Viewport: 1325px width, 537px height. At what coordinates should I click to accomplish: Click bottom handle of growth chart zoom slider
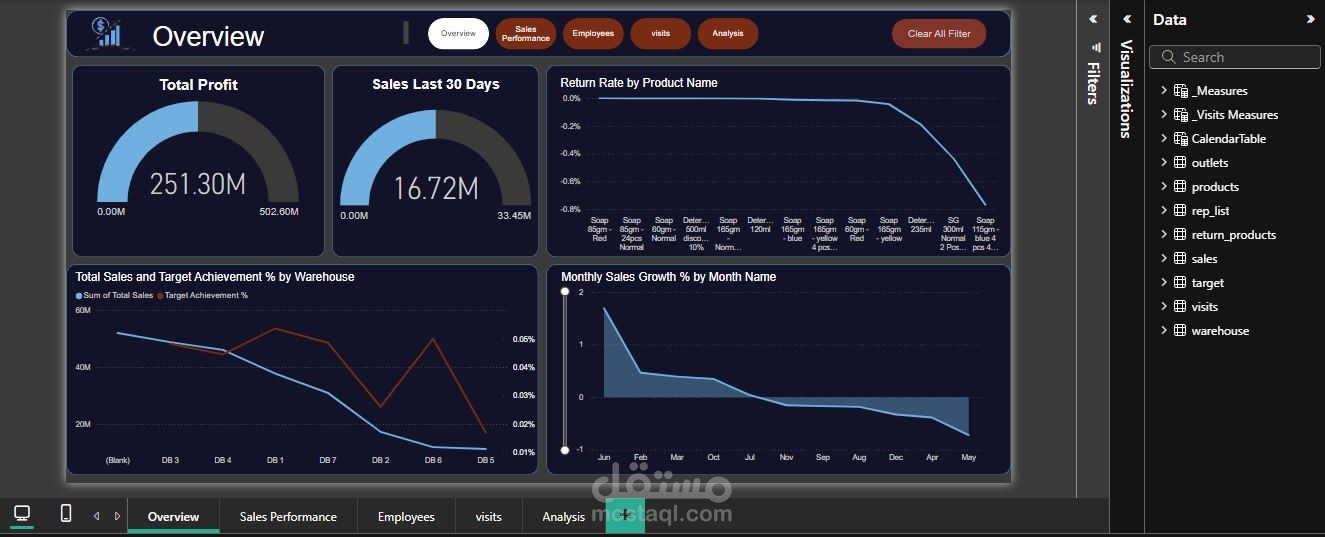565,450
